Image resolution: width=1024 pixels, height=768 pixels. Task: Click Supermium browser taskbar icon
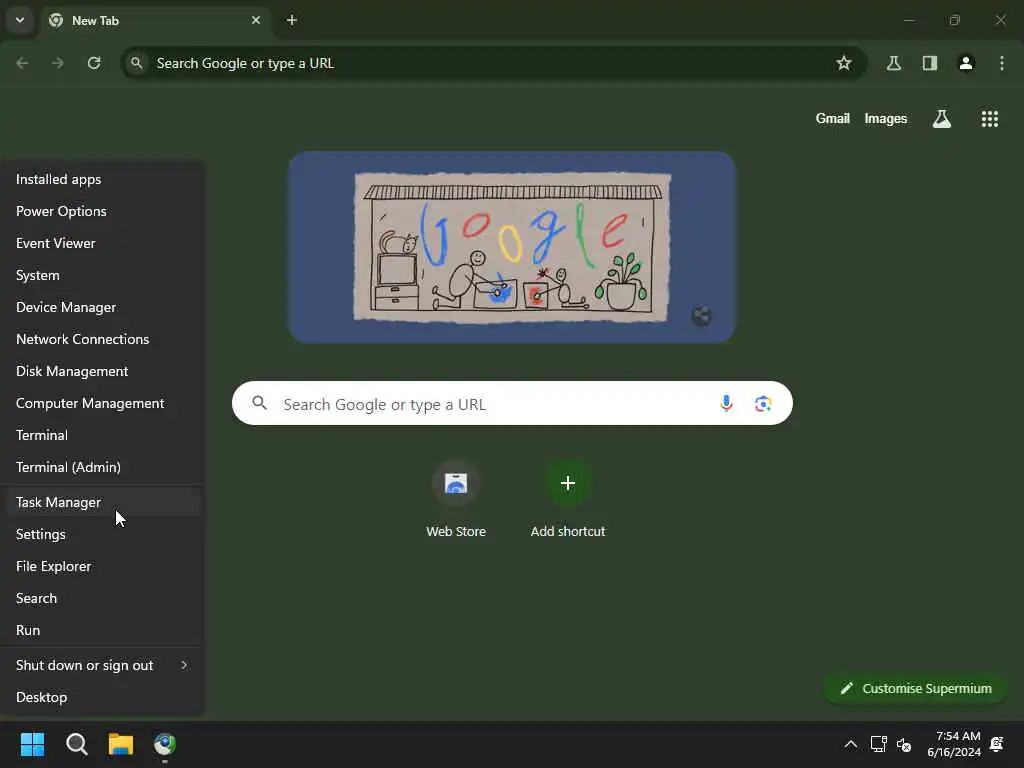(x=165, y=744)
